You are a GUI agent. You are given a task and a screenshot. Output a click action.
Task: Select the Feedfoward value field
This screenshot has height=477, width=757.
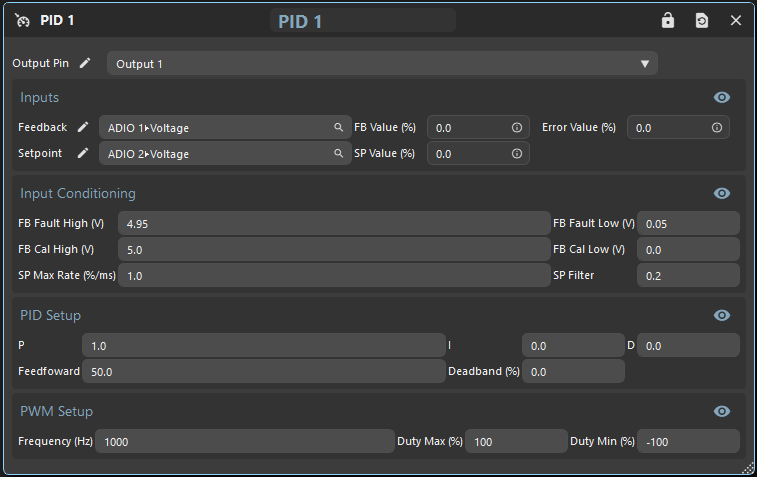263,371
